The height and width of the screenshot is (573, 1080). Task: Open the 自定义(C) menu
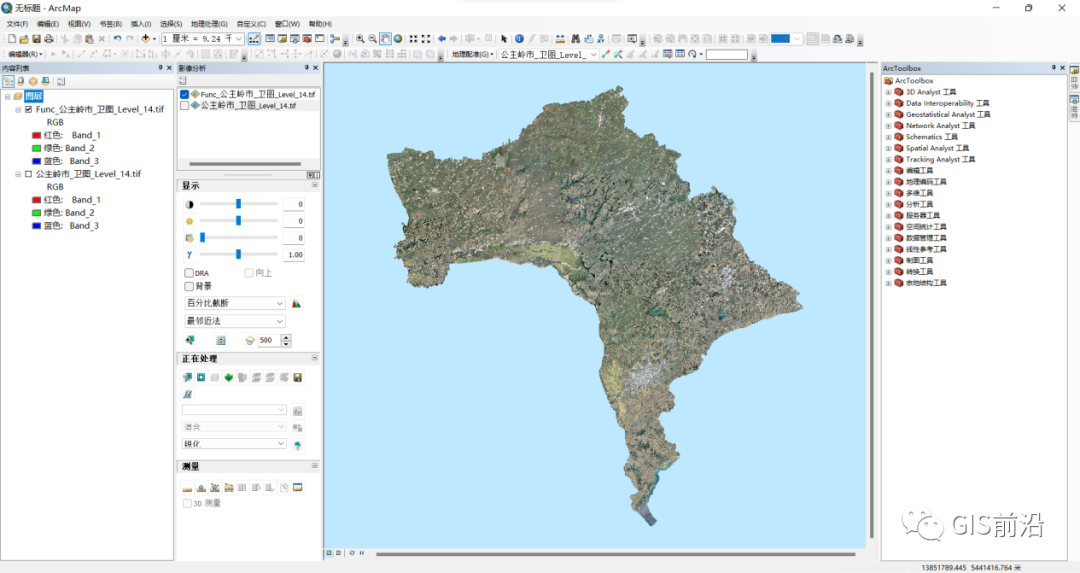pos(251,24)
